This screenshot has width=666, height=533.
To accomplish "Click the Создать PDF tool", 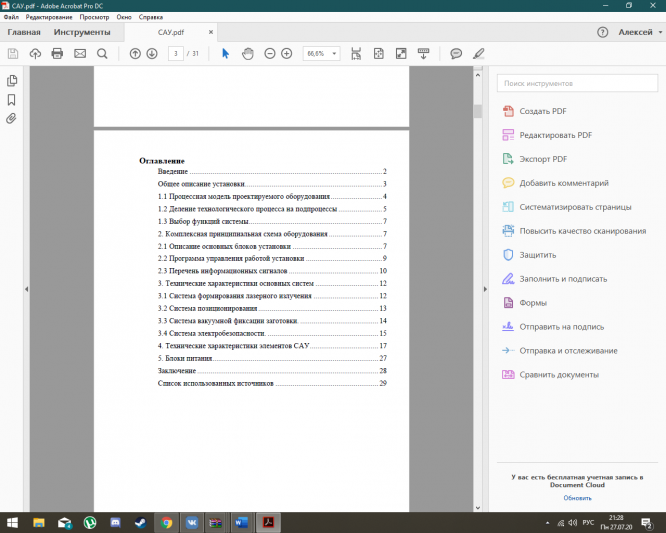I will [x=541, y=110].
